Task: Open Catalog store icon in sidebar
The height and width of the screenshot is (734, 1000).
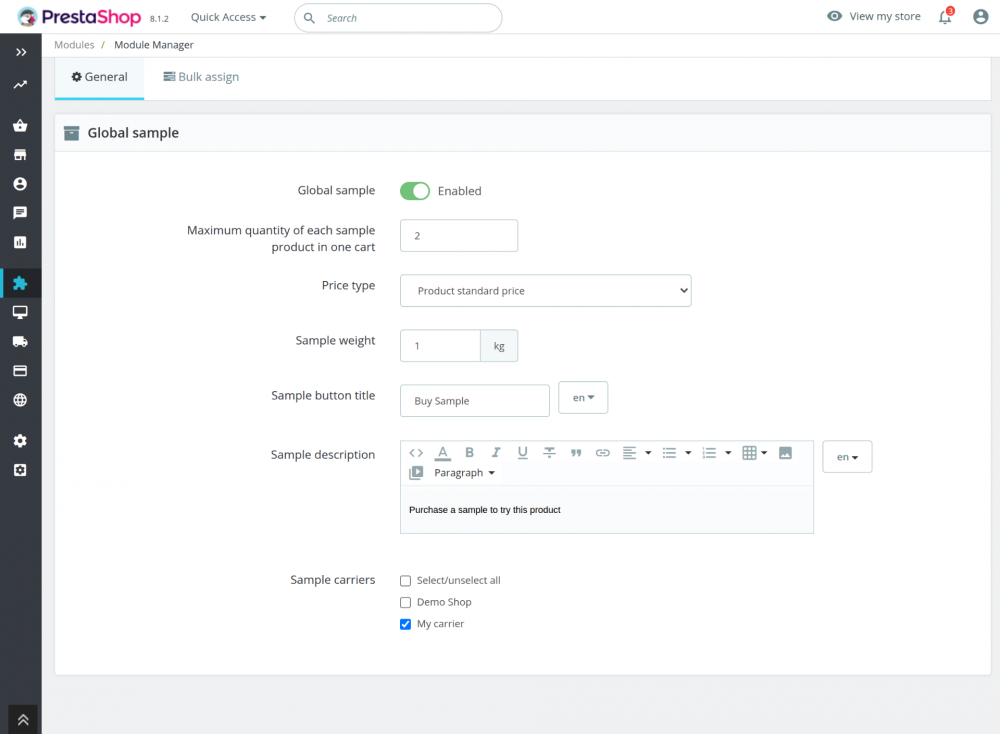Action: click(x=20, y=155)
